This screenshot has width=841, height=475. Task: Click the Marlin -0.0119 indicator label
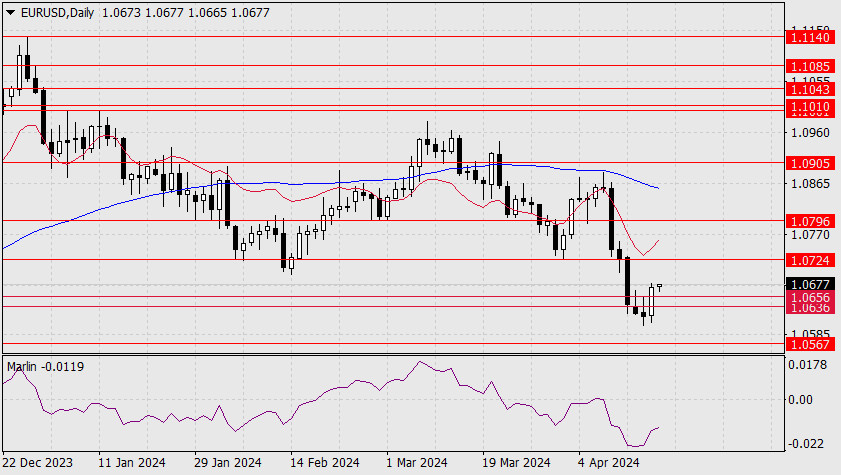click(46, 367)
